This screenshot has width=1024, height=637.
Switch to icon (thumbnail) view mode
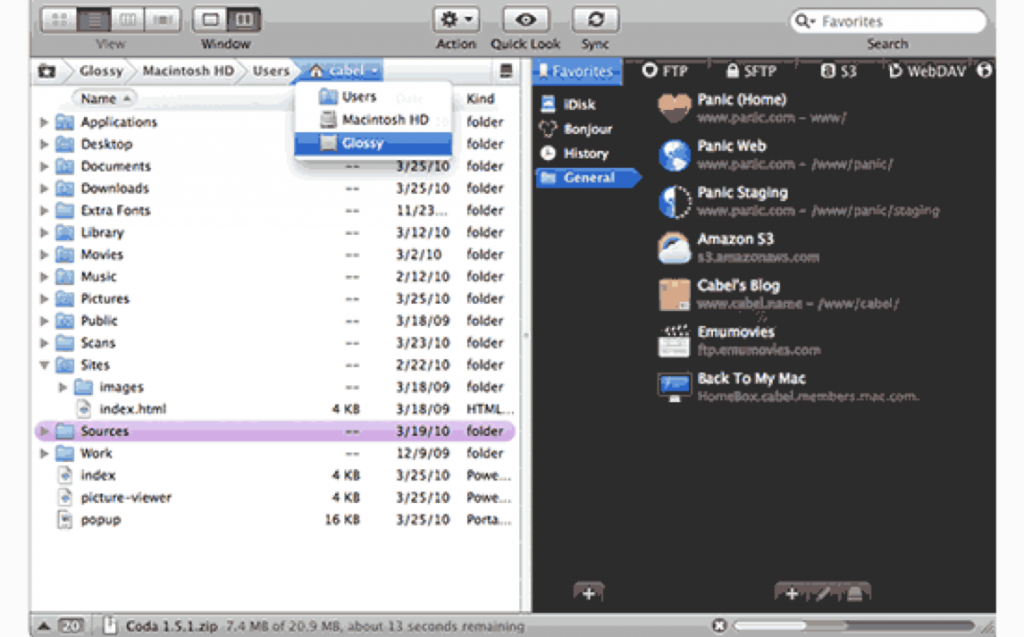(x=59, y=20)
